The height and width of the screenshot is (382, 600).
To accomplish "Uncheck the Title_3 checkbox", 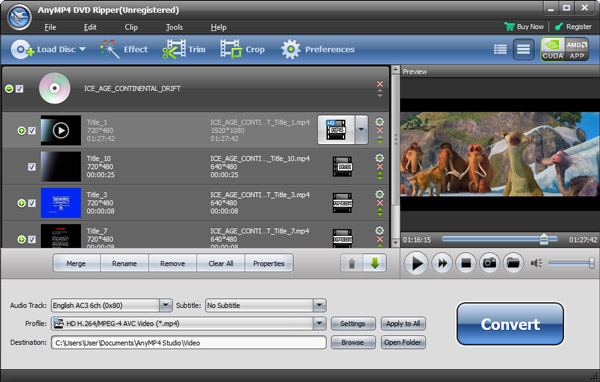I will point(32,203).
